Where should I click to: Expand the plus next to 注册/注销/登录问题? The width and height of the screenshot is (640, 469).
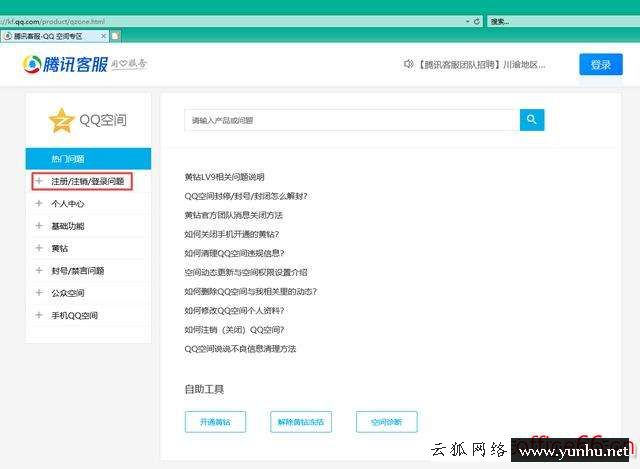tap(39, 181)
